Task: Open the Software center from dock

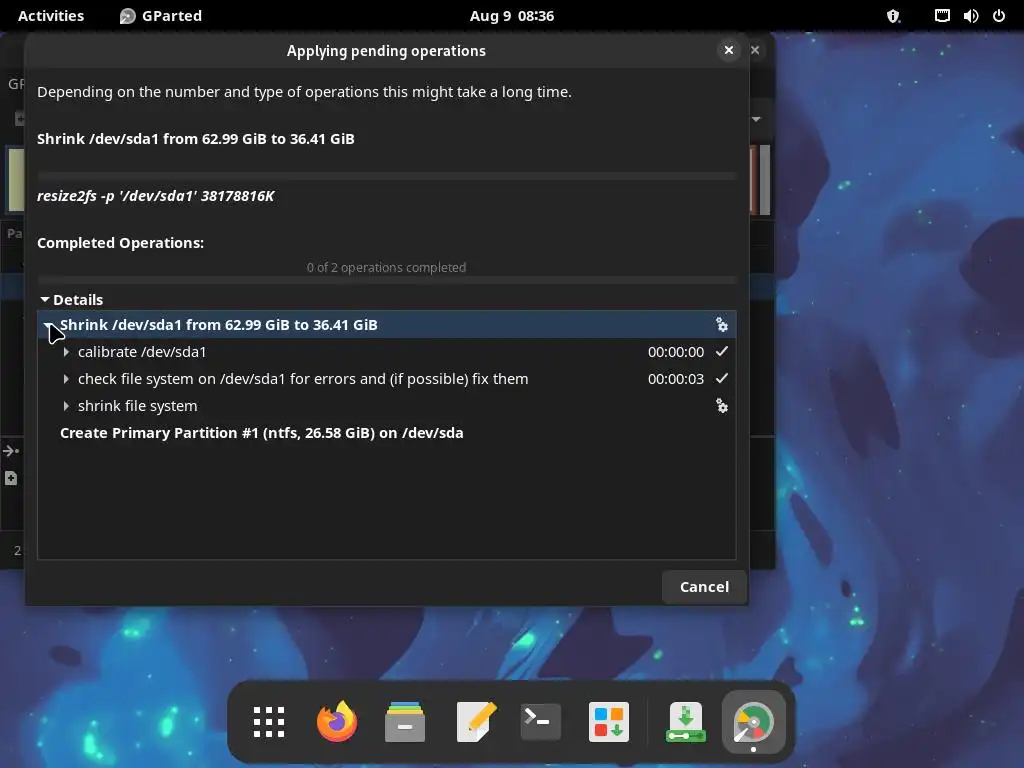Action: tap(609, 722)
